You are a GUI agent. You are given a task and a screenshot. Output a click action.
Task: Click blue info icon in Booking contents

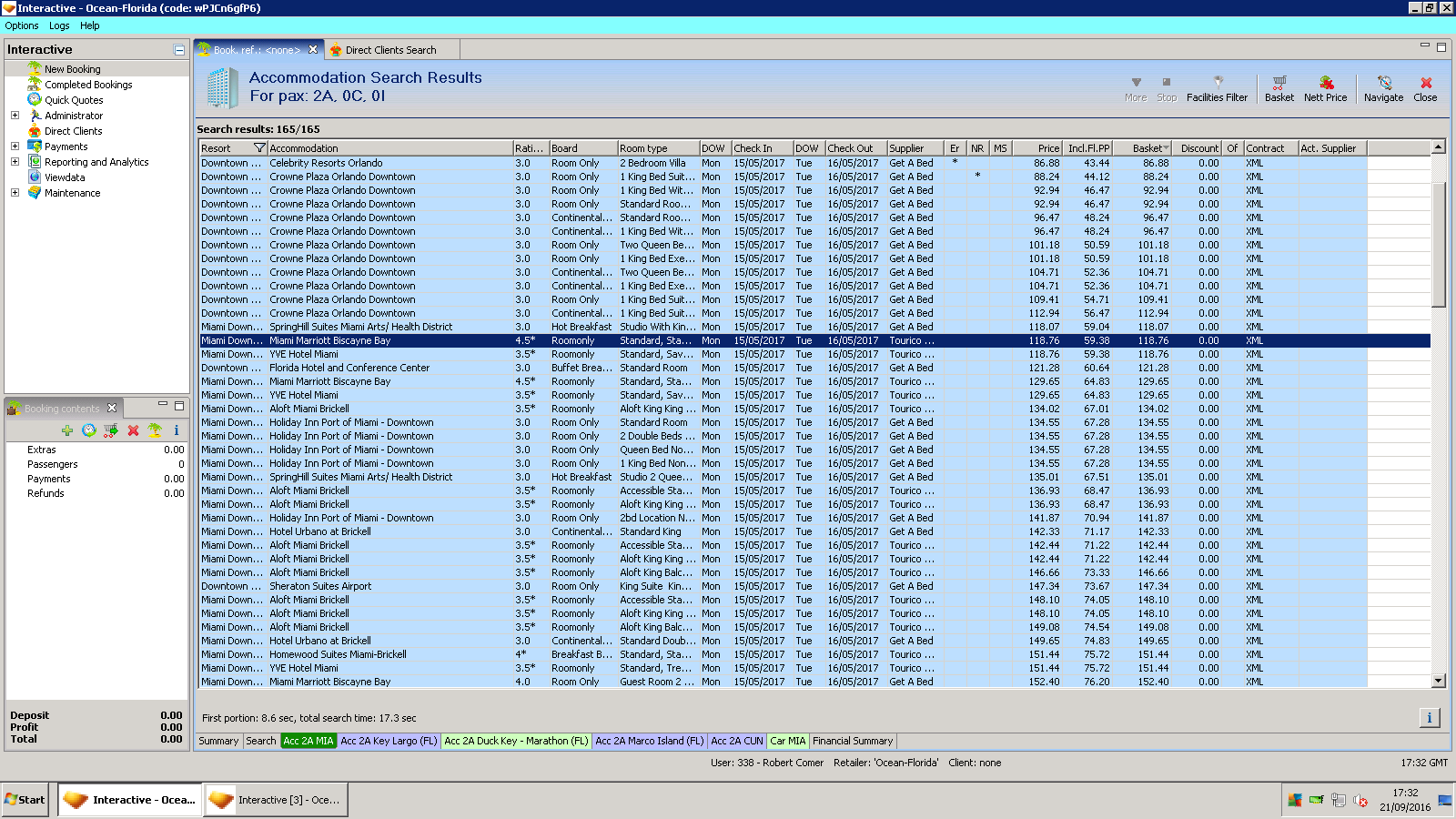click(177, 430)
